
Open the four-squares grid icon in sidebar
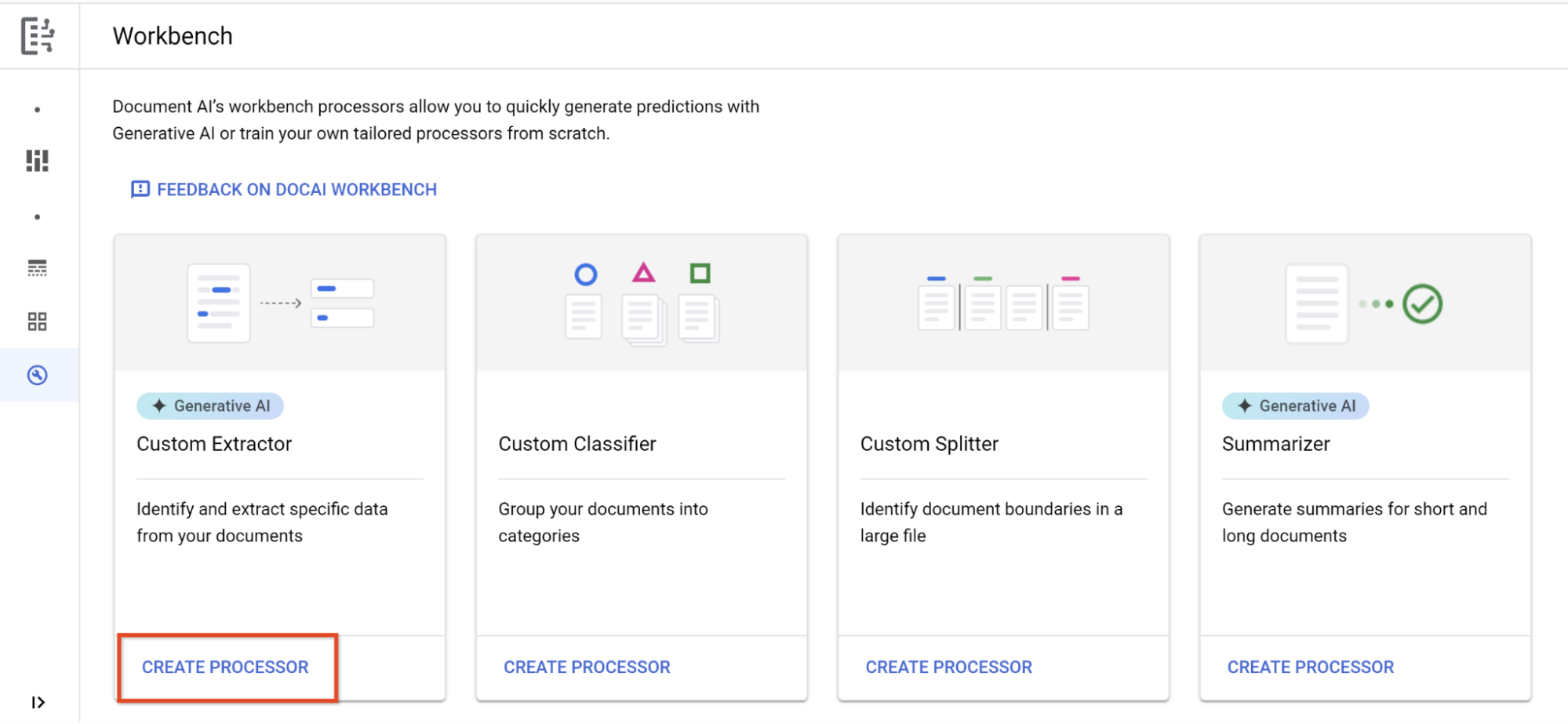(x=37, y=322)
